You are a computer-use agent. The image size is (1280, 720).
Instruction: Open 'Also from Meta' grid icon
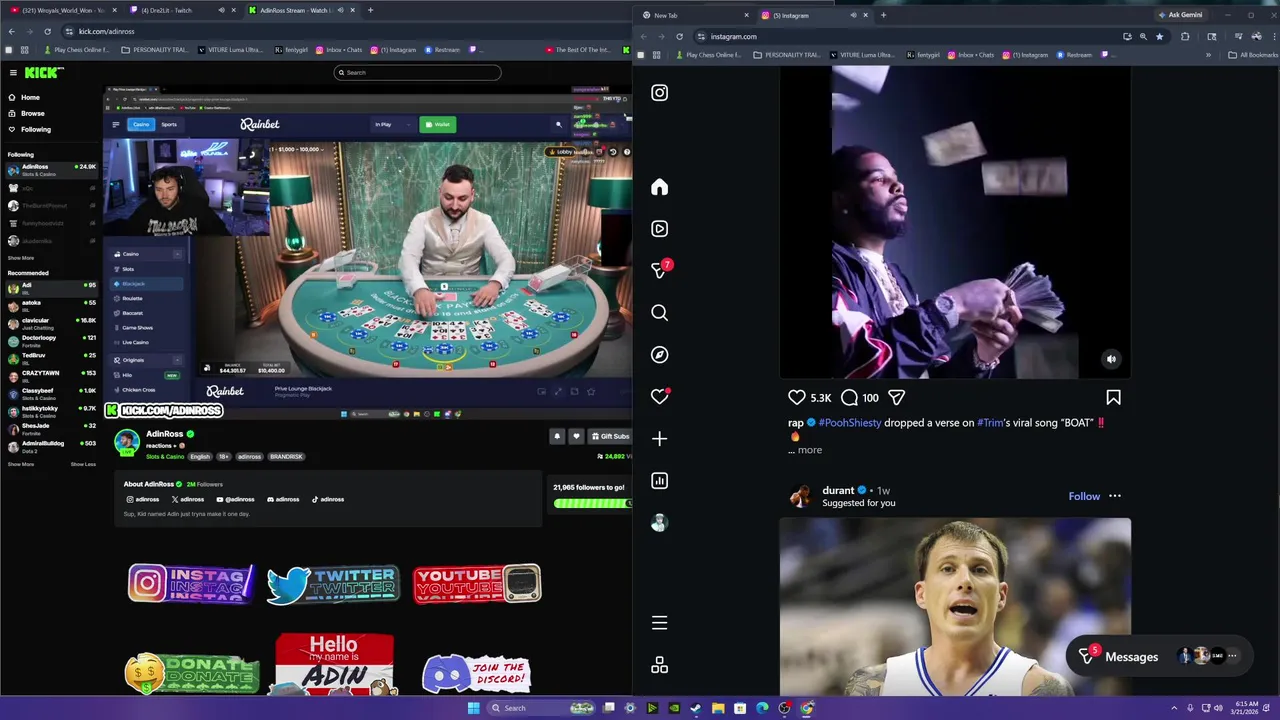click(659, 665)
